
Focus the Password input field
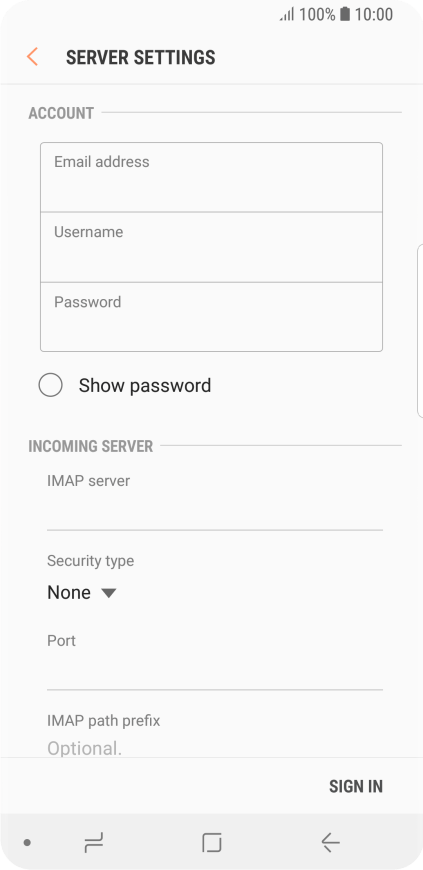pyautogui.click(x=212, y=317)
